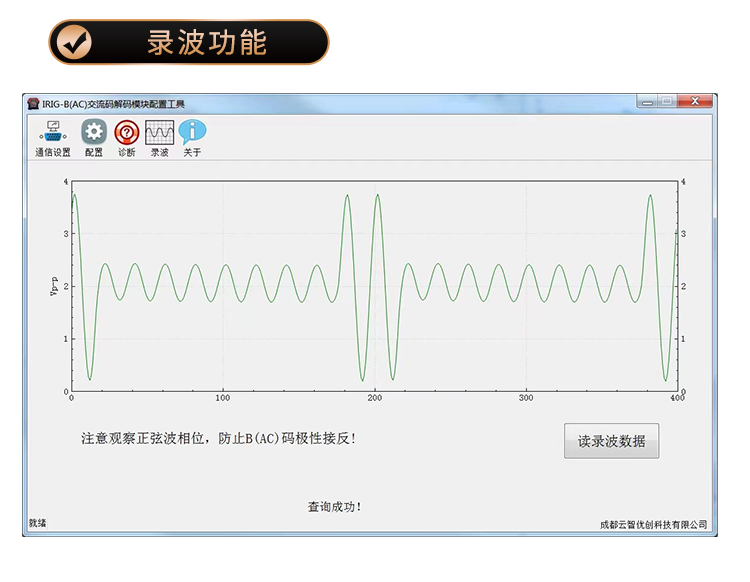Click the x-axis value 100

[x=222, y=398]
